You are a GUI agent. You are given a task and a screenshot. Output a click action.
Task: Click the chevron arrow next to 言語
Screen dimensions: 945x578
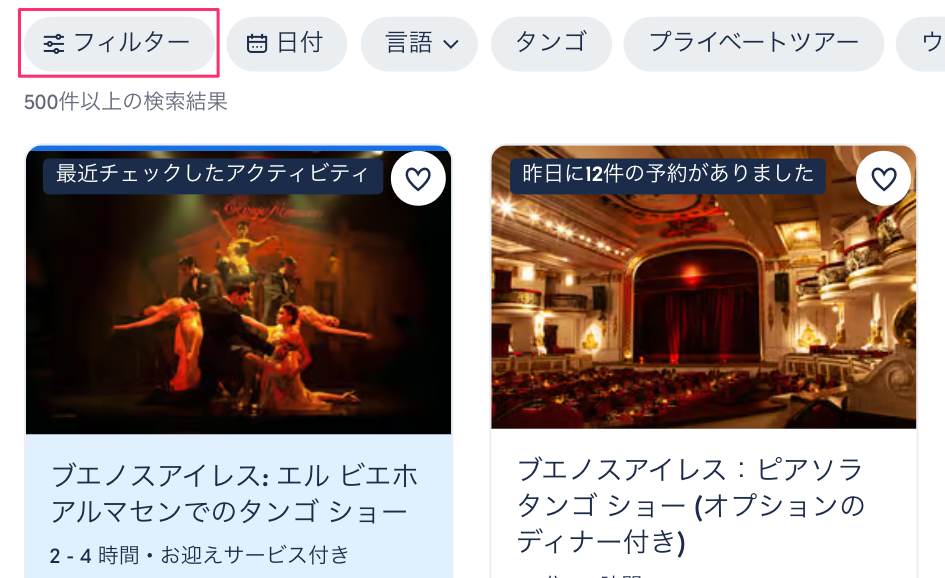[x=451, y=45]
